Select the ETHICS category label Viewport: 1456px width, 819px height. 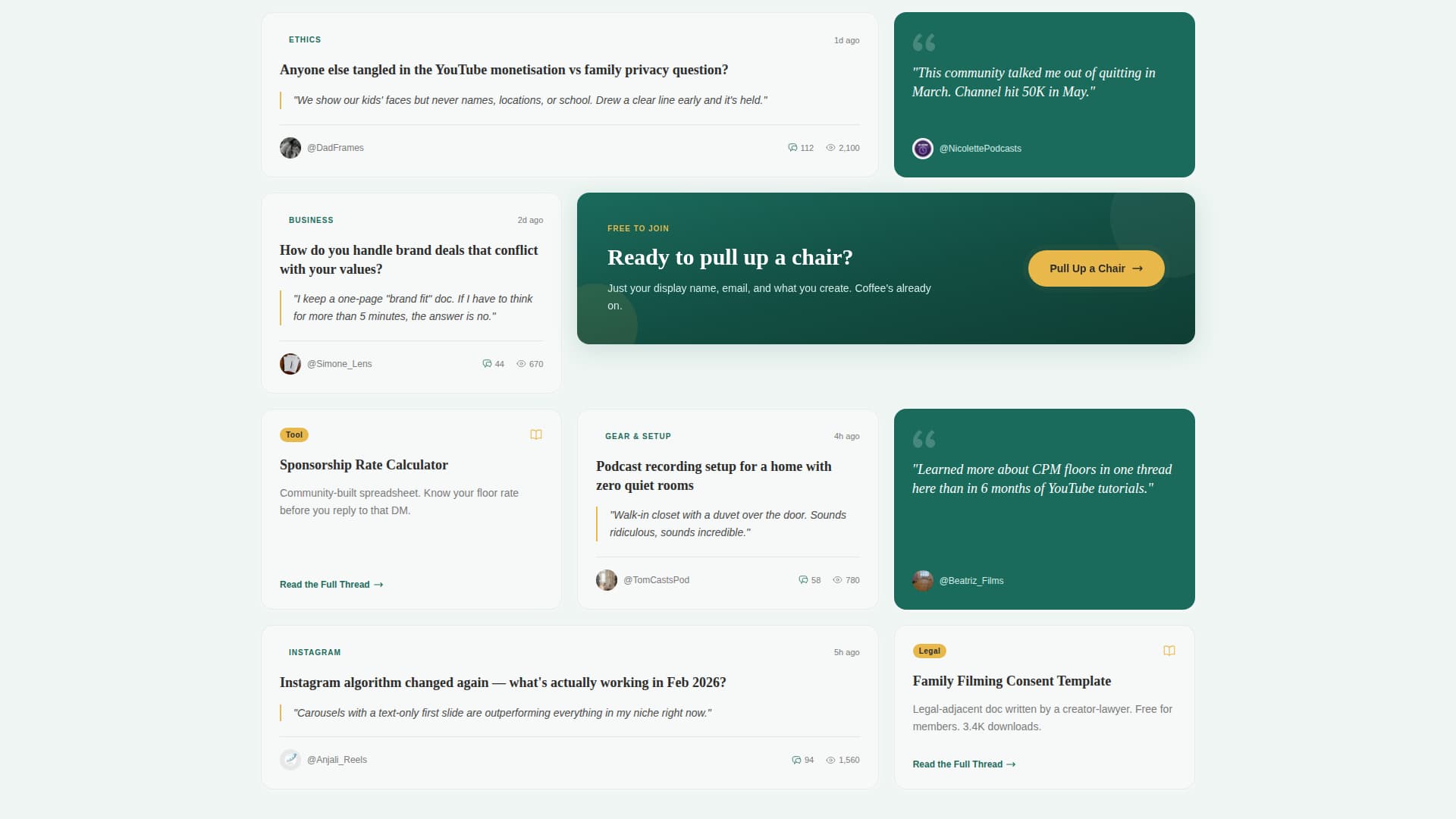304,39
